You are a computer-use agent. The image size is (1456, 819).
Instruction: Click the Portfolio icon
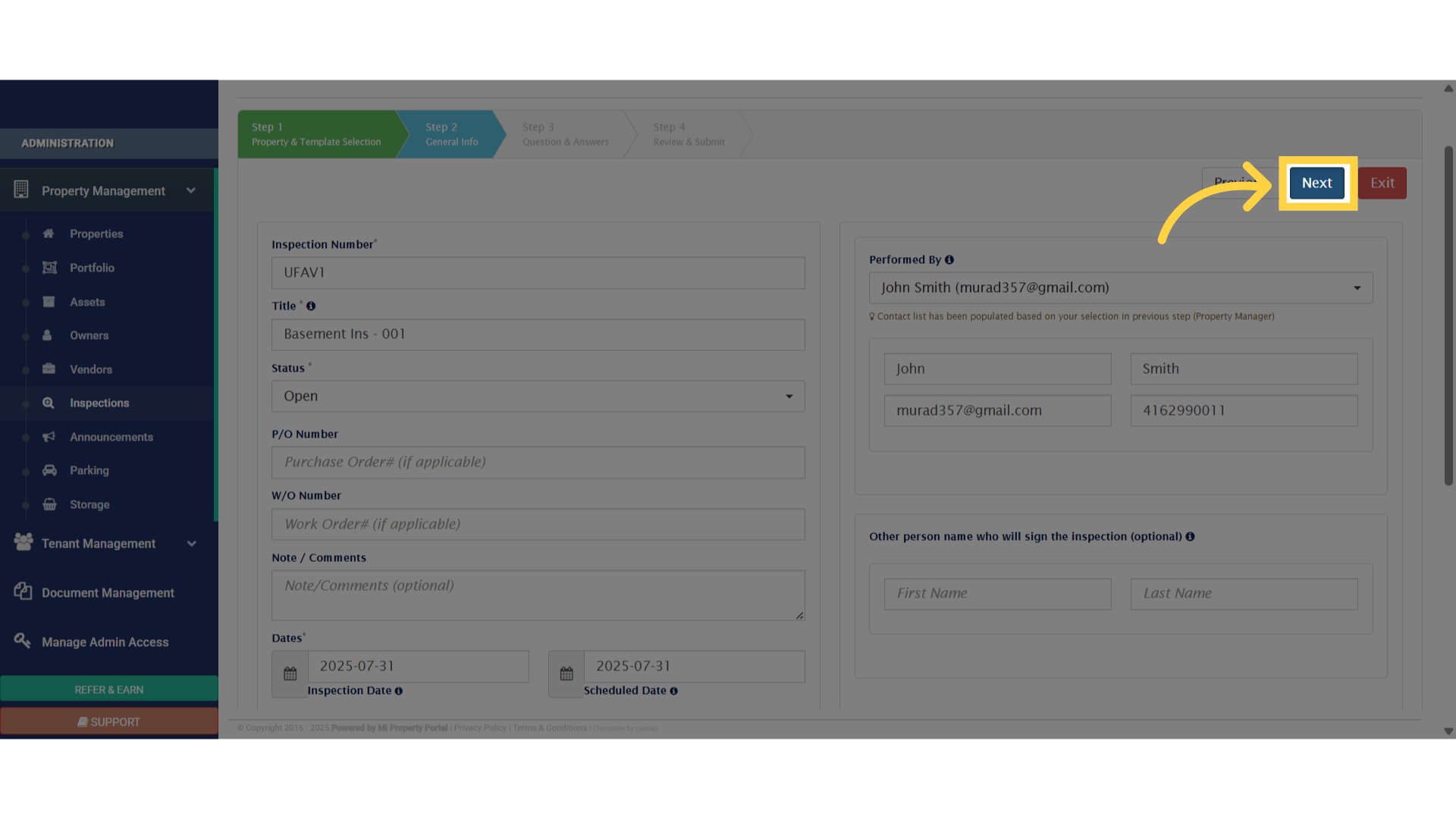(x=49, y=267)
